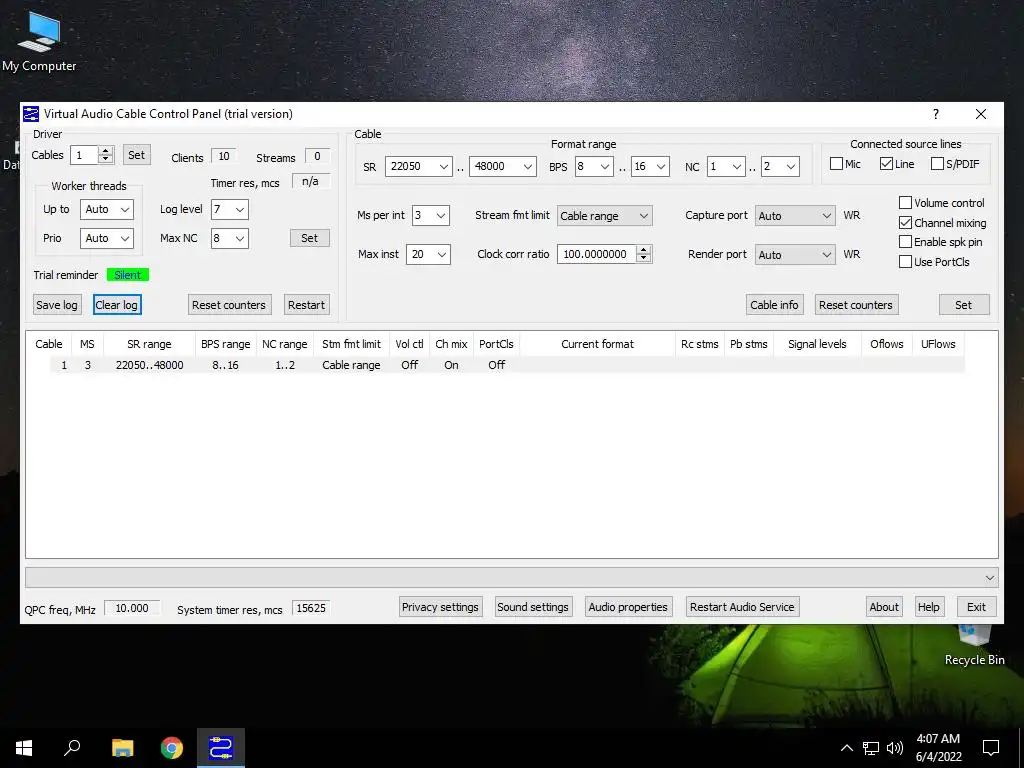Open Max inst dropdown
Image resolution: width=1024 pixels, height=768 pixels.
[428, 255]
